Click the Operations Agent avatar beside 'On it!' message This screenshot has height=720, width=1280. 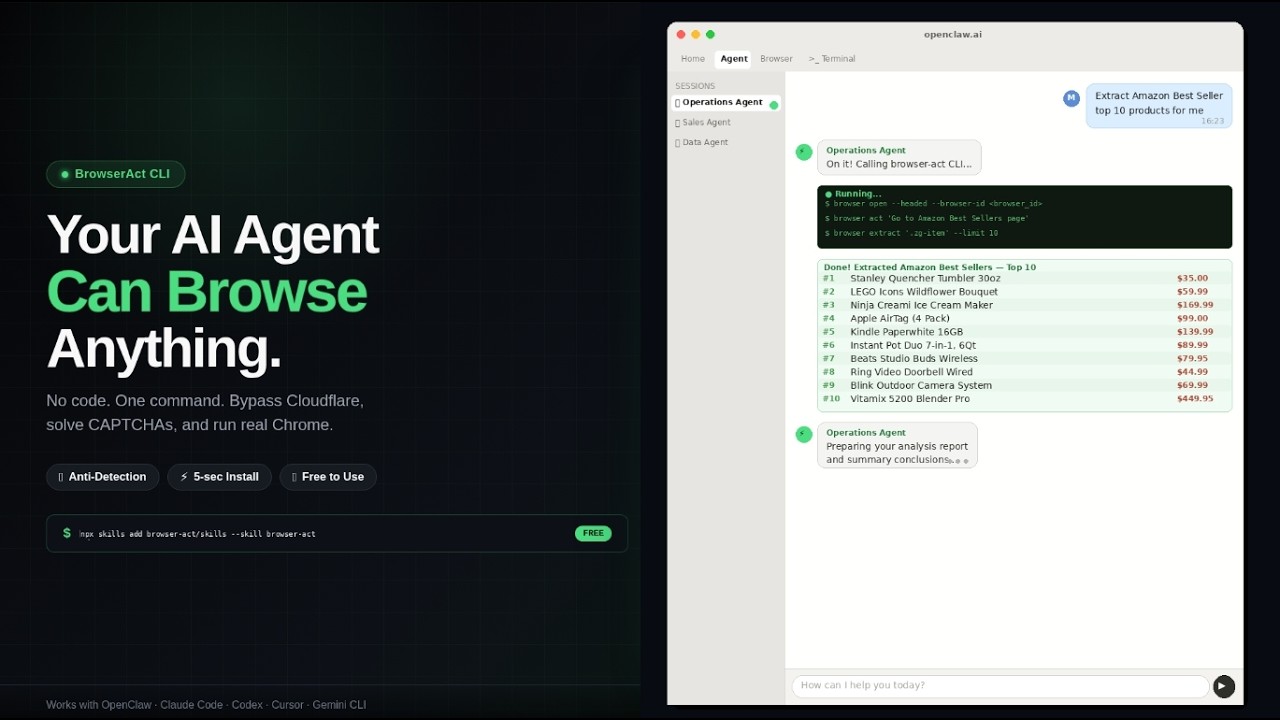click(x=804, y=152)
